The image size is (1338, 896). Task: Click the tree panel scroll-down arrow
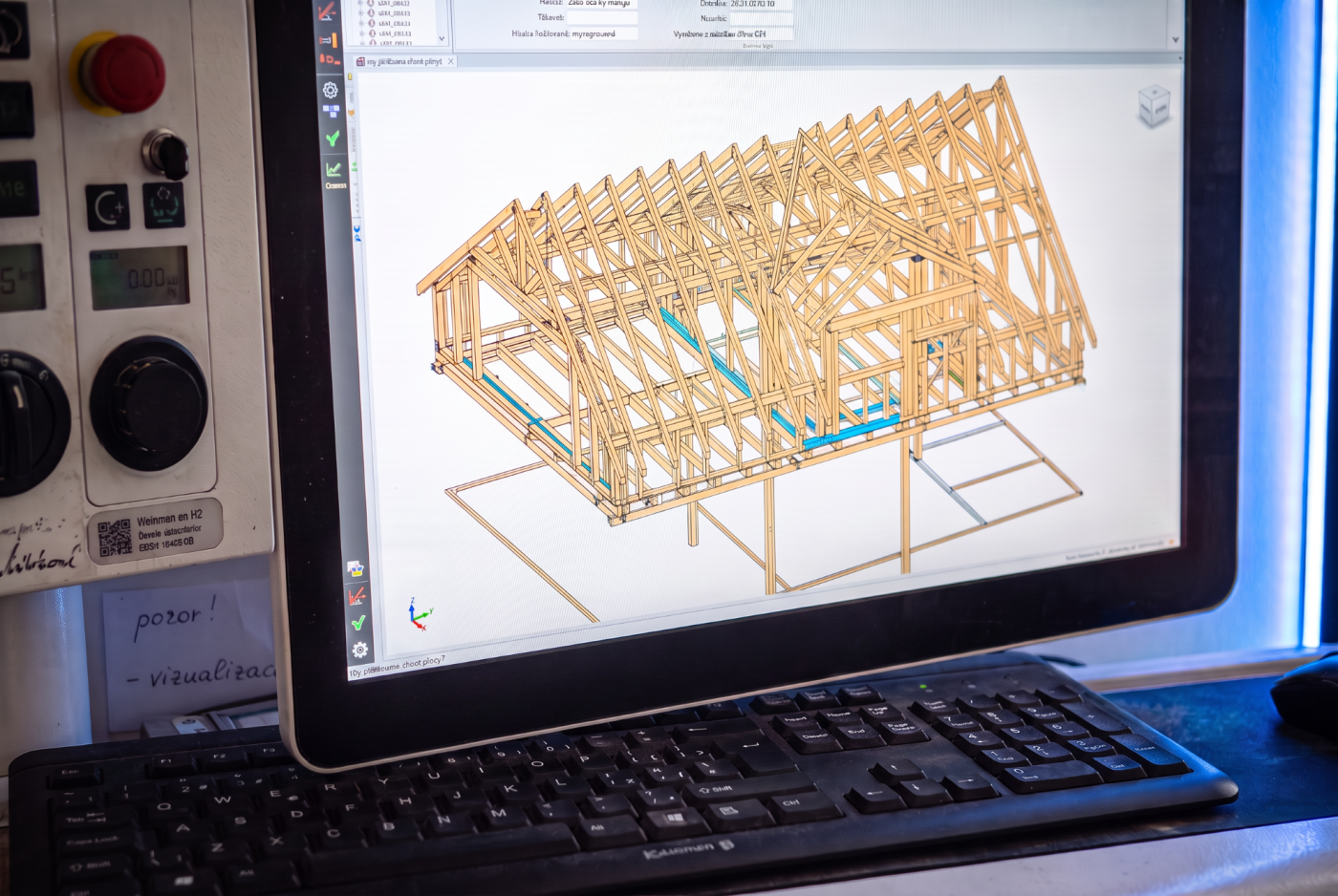click(442, 38)
